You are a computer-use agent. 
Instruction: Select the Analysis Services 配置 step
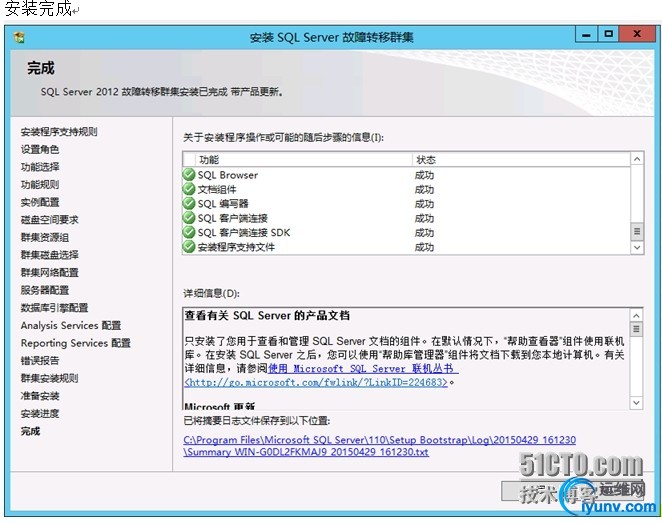[x=71, y=325]
